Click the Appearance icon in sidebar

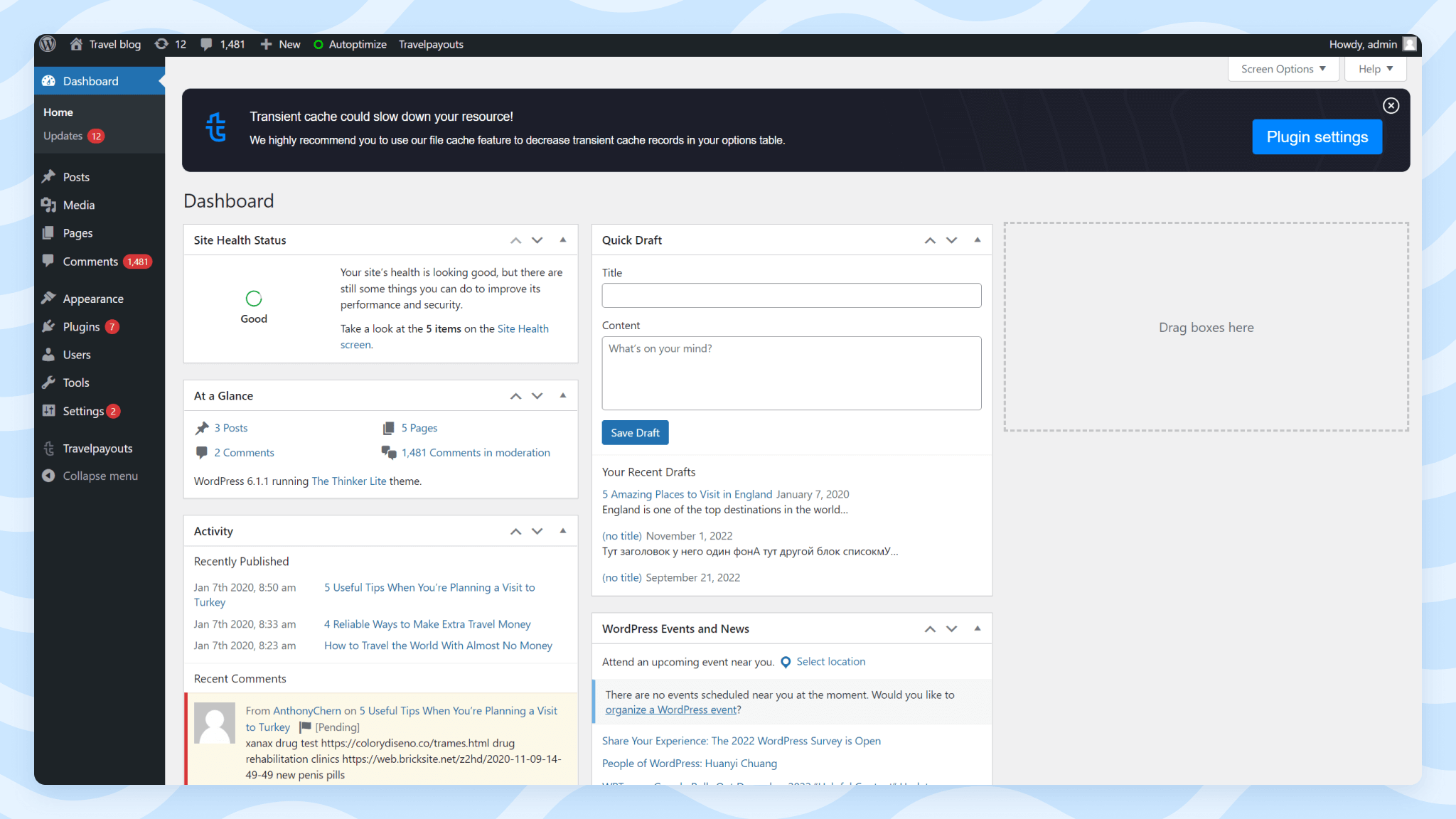click(x=49, y=298)
